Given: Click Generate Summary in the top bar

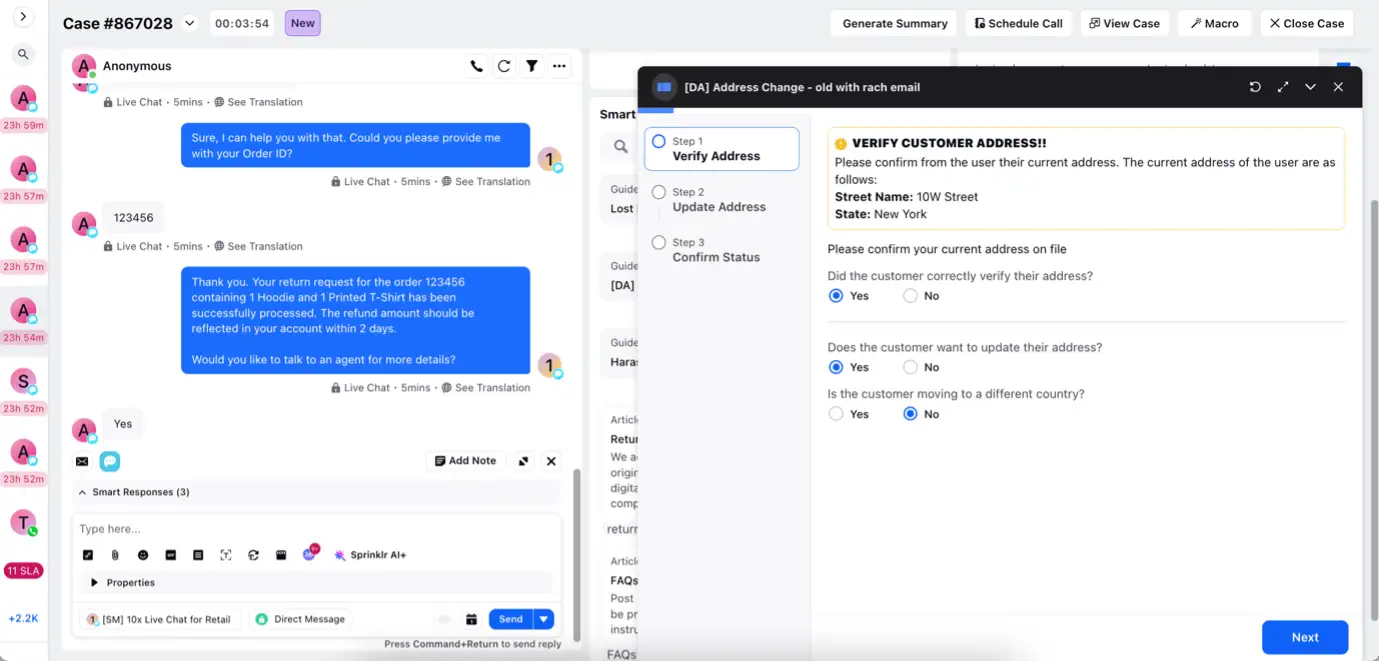Looking at the screenshot, I should pos(893,22).
